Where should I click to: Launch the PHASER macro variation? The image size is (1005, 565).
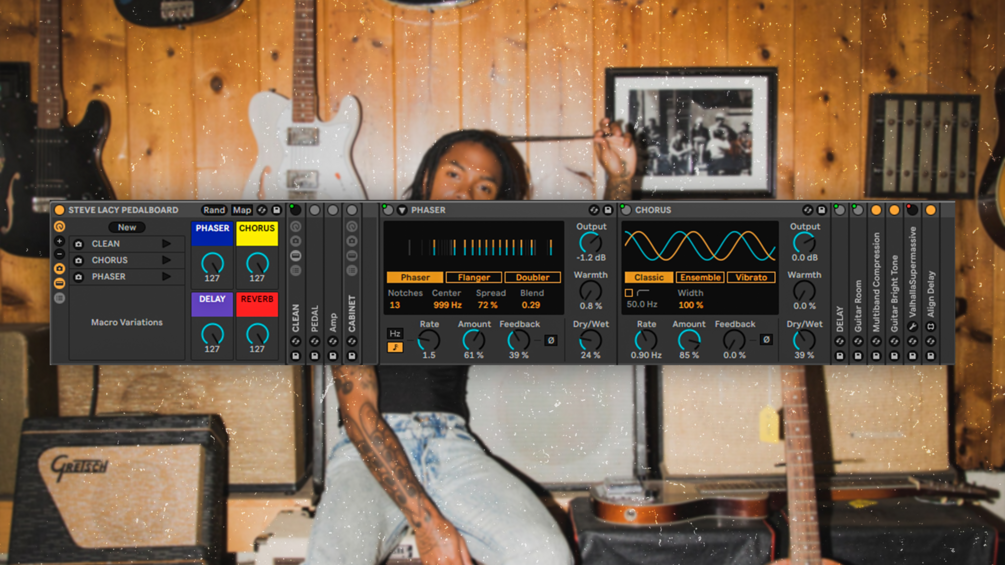click(x=167, y=277)
